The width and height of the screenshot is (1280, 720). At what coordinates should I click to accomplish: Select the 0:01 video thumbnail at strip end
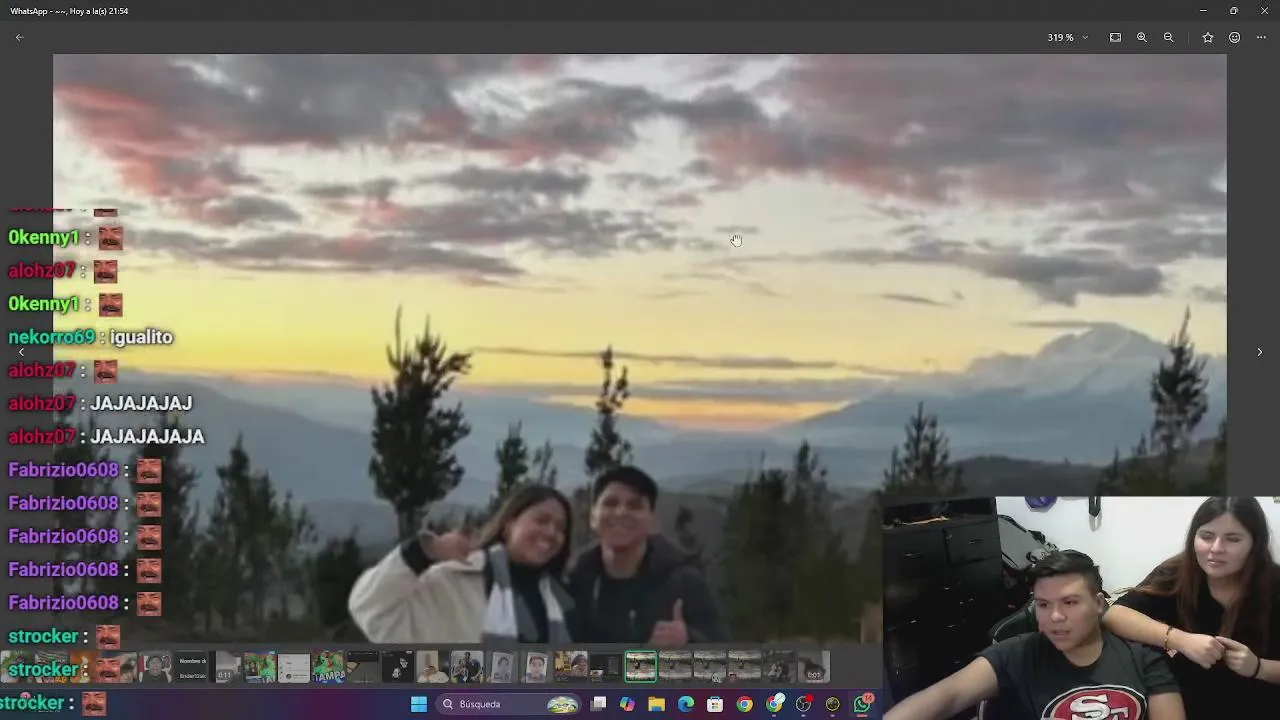[x=813, y=667]
